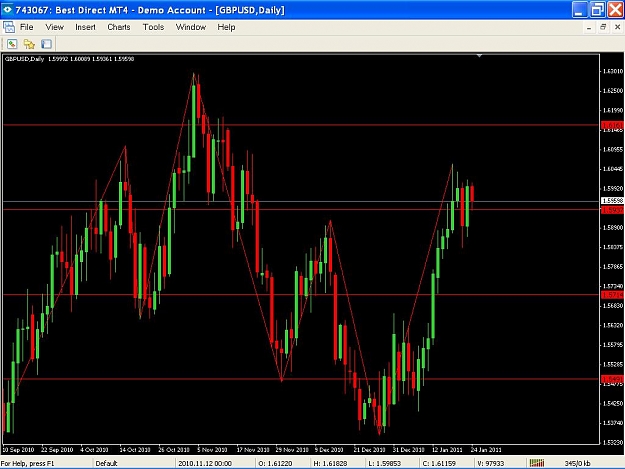Click the Default profile in status bar

[x=106, y=463]
